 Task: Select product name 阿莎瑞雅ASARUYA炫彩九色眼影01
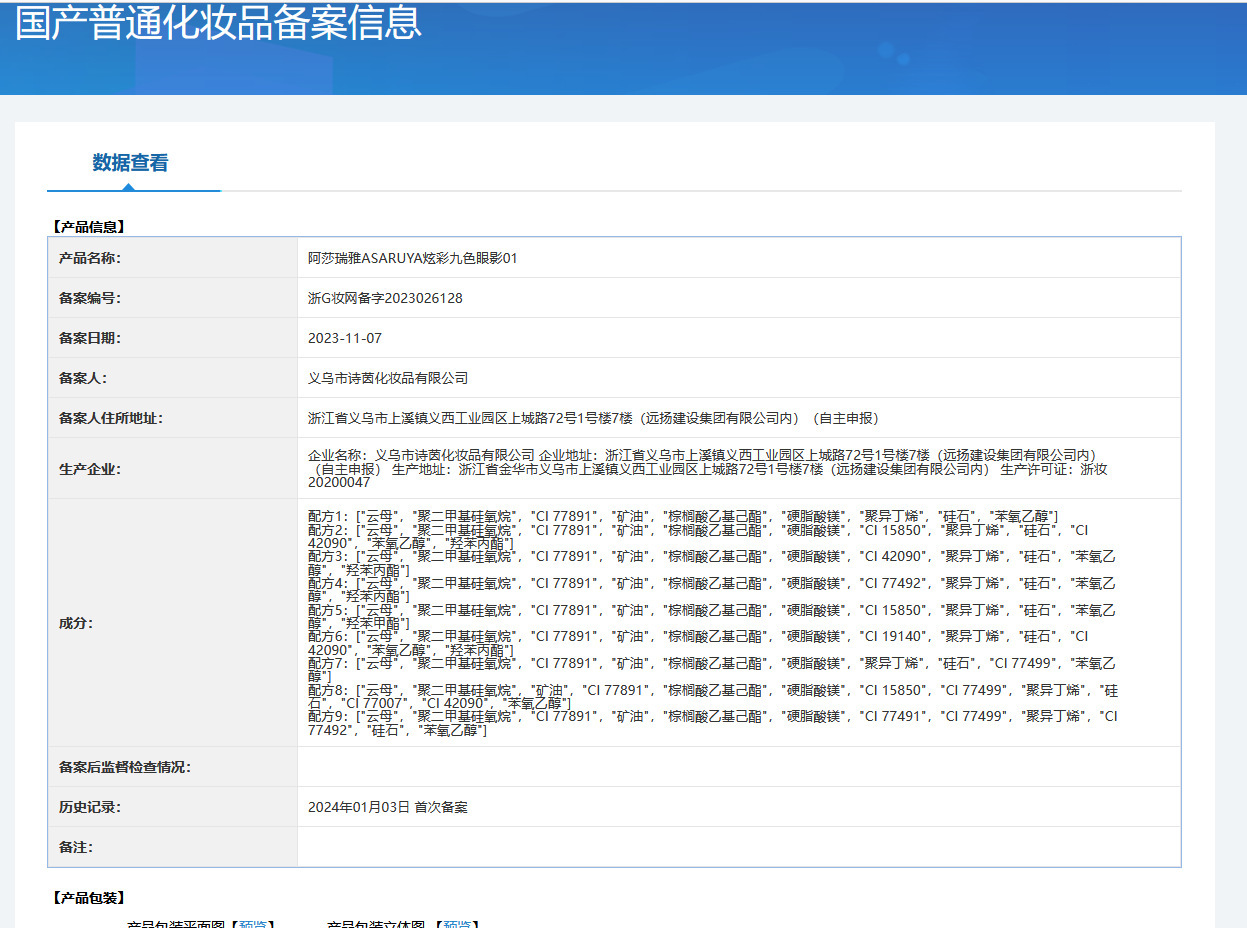[x=413, y=258]
